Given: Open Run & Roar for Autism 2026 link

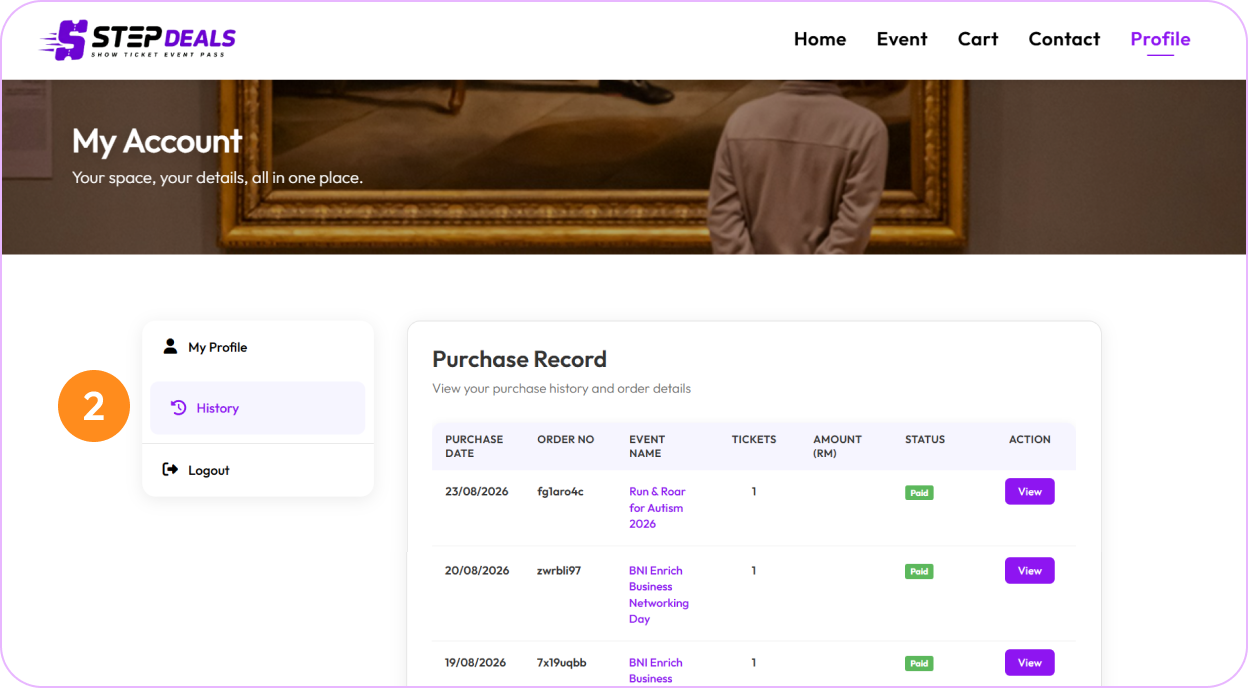Looking at the screenshot, I should coord(657,507).
